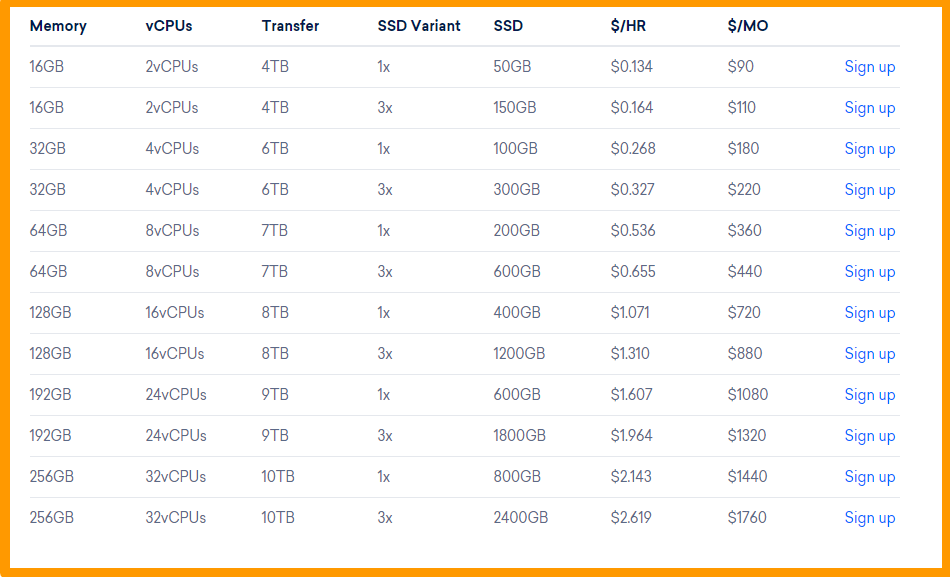
Task: Sign up for the $1320 monthly plan
Action: [869, 436]
